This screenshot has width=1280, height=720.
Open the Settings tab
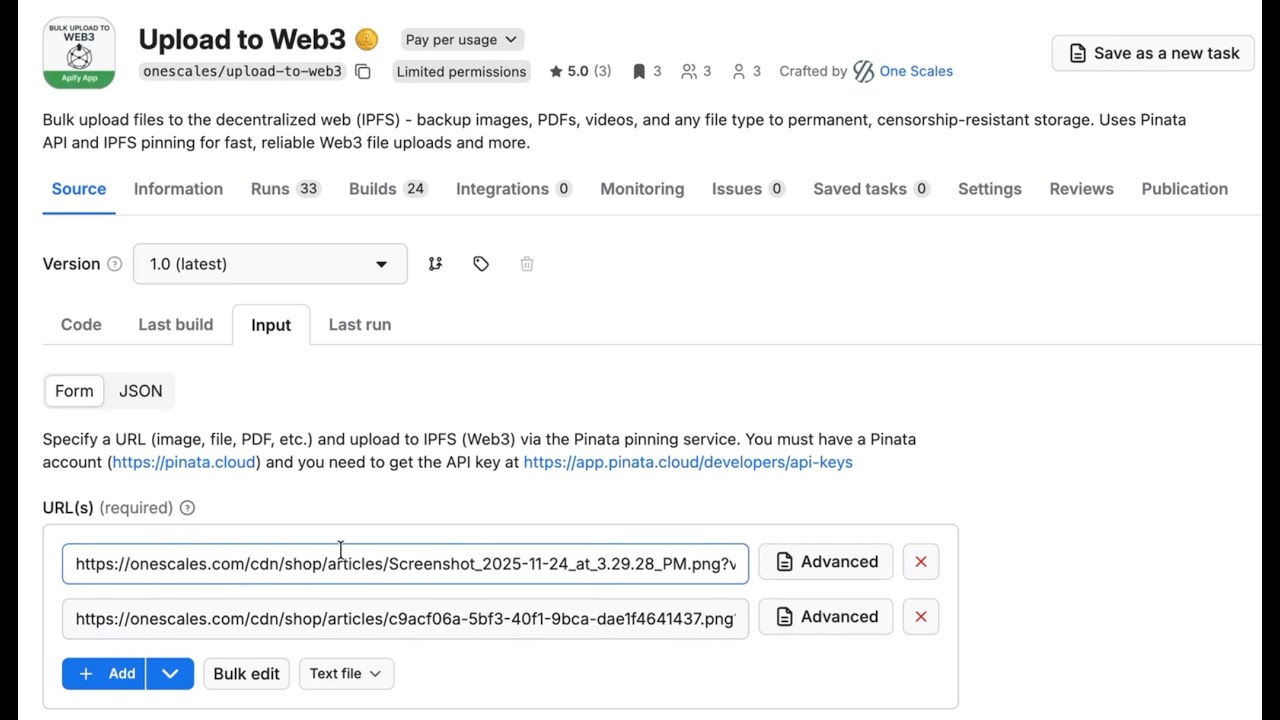pos(990,189)
